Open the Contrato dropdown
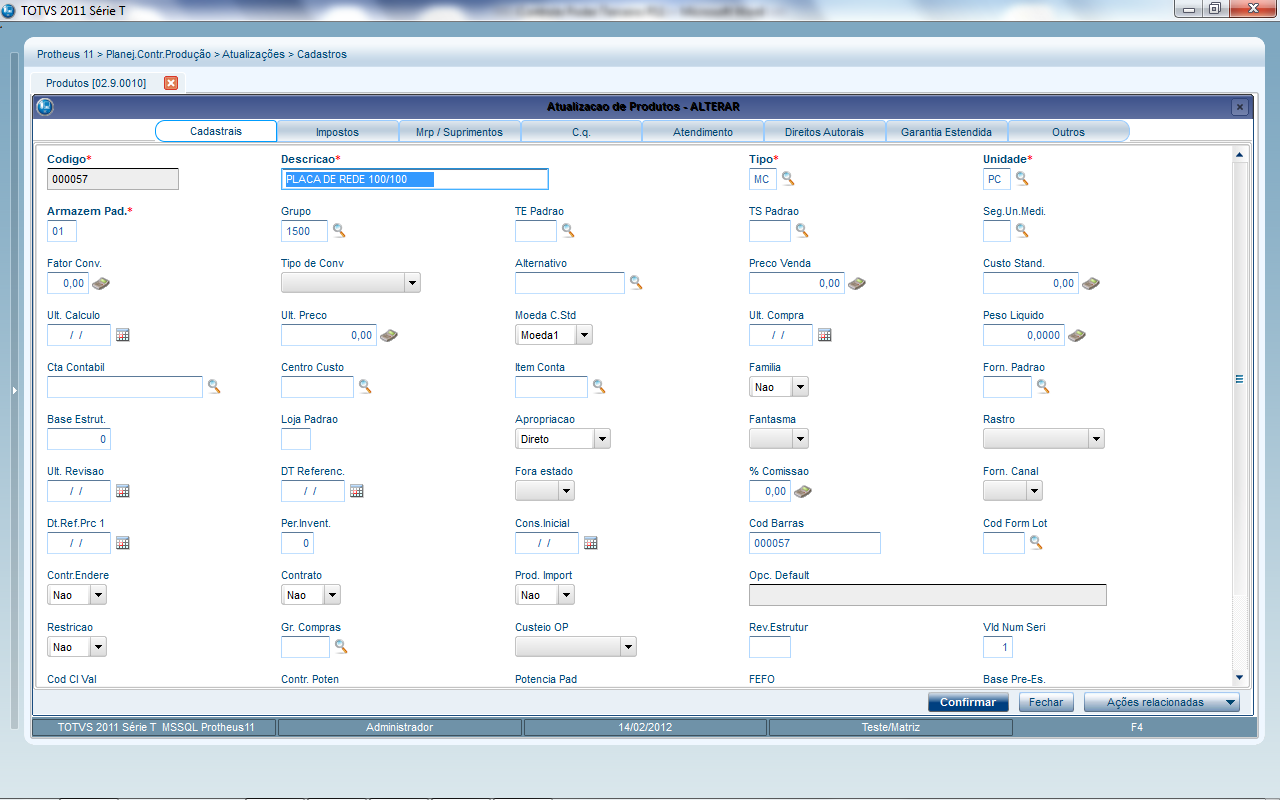 pyautogui.click(x=332, y=595)
